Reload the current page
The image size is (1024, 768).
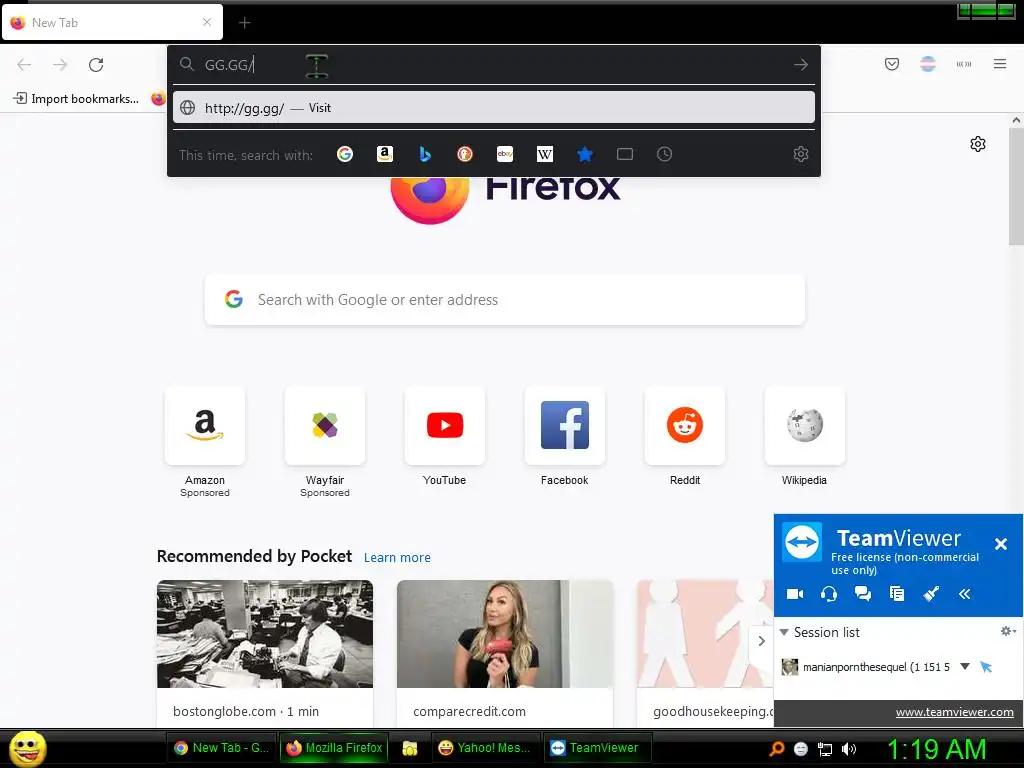click(x=96, y=65)
